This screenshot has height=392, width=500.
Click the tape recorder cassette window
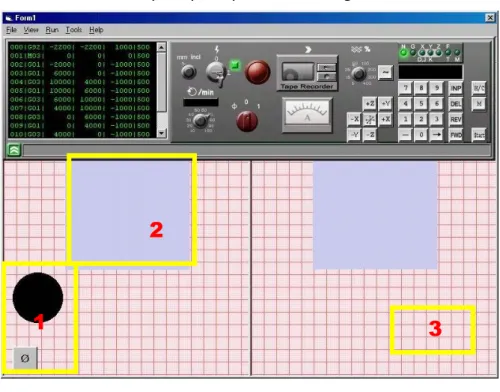(x=298, y=72)
